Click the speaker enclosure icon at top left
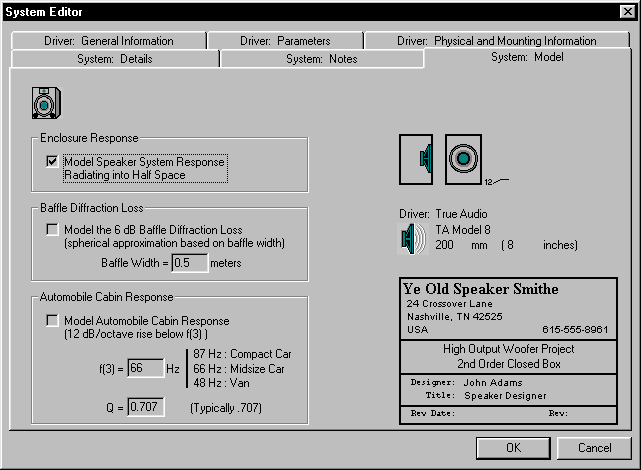Screen dimensions: 641x470 46,103
